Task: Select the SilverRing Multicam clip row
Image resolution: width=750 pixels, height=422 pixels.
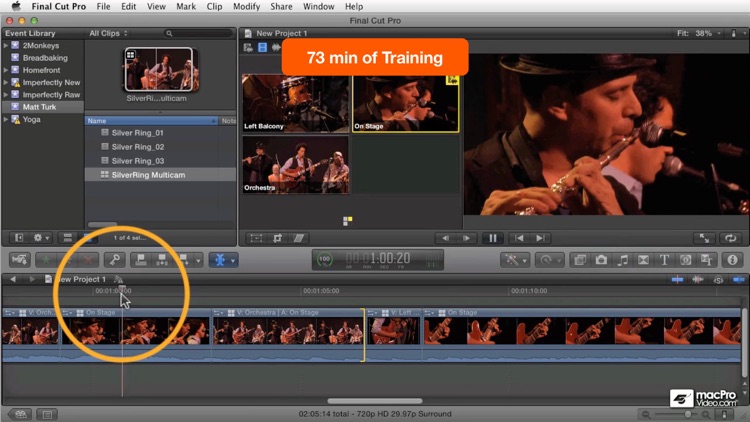Action: [160, 175]
